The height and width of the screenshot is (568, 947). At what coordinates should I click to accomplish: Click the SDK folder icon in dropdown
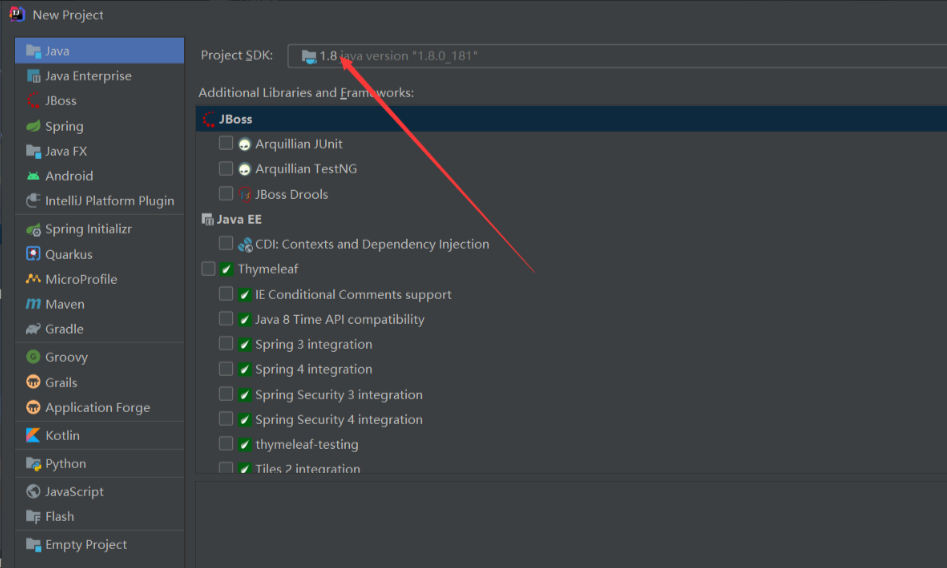[x=309, y=57]
